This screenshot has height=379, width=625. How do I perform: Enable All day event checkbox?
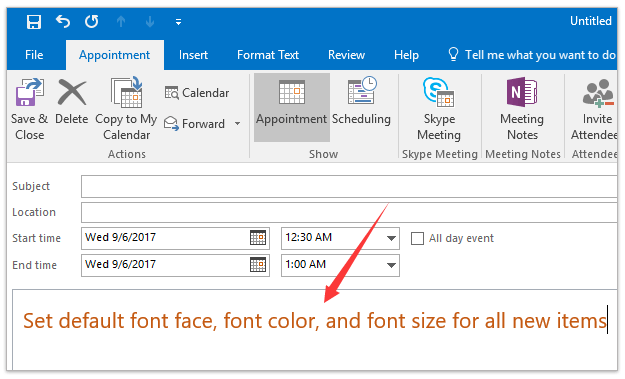coord(417,238)
